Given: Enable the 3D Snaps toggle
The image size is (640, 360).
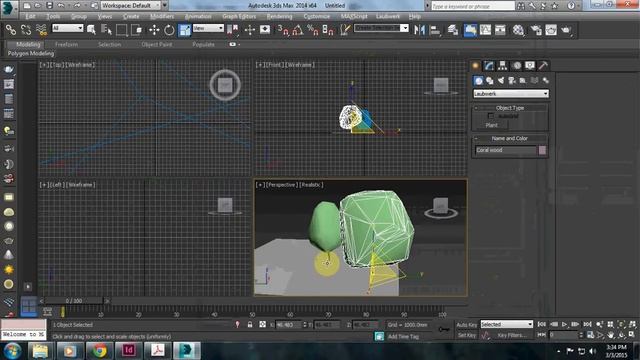Looking at the screenshot, I should pos(283,30).
